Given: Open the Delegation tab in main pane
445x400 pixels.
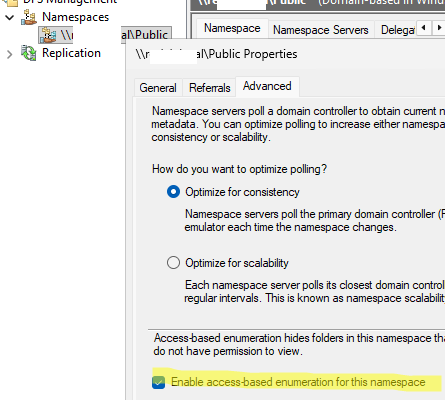Looking at the screenshot, I should click(x=397, y=30).
